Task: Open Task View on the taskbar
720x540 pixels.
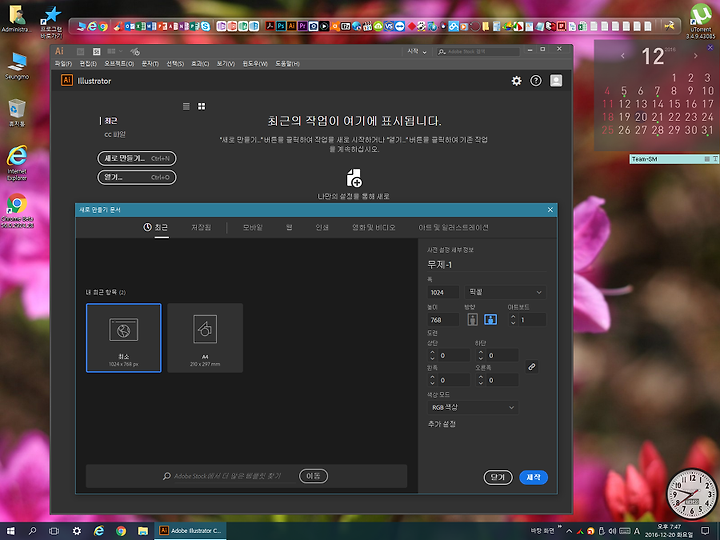Action: 54,531
